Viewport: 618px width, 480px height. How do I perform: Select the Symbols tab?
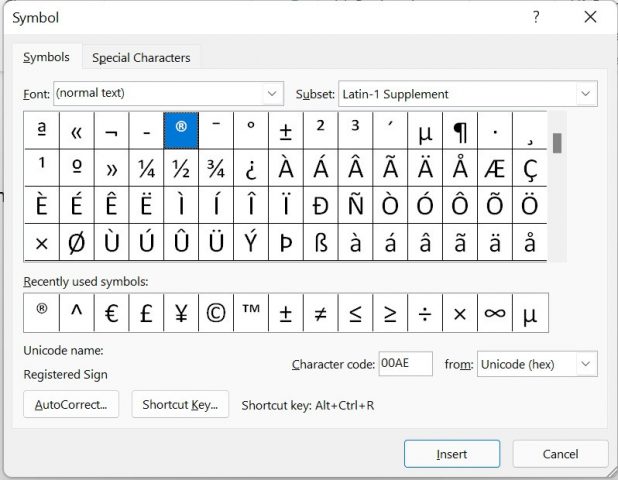tap(46, 58)
